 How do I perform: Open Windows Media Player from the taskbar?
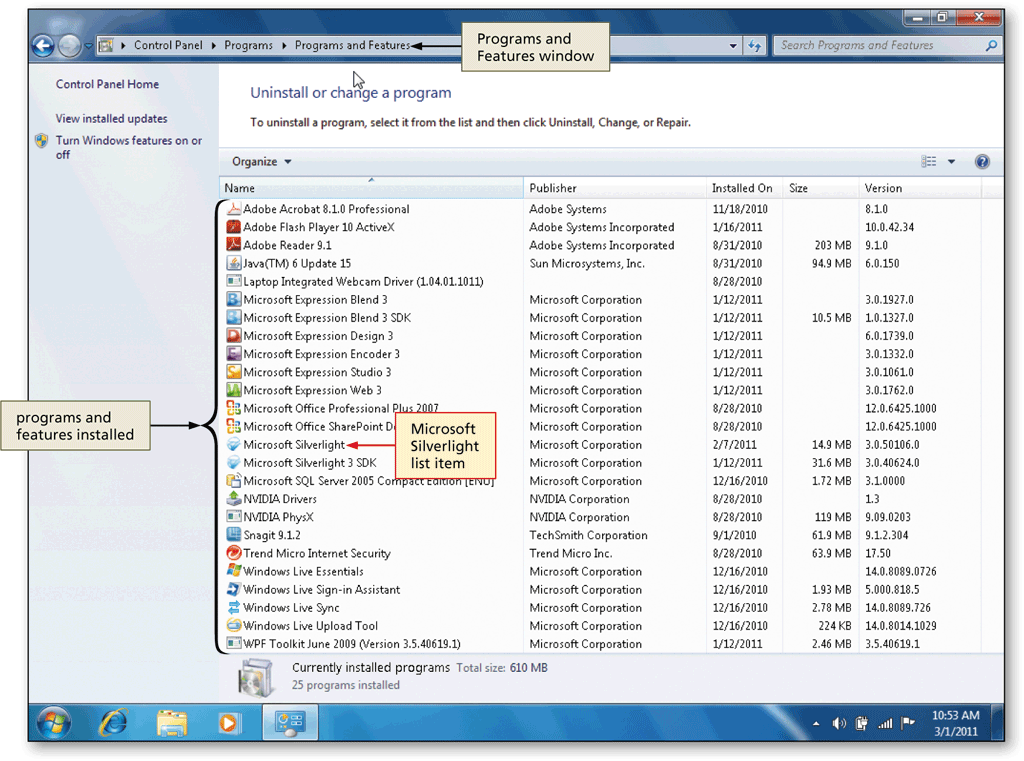229,722
